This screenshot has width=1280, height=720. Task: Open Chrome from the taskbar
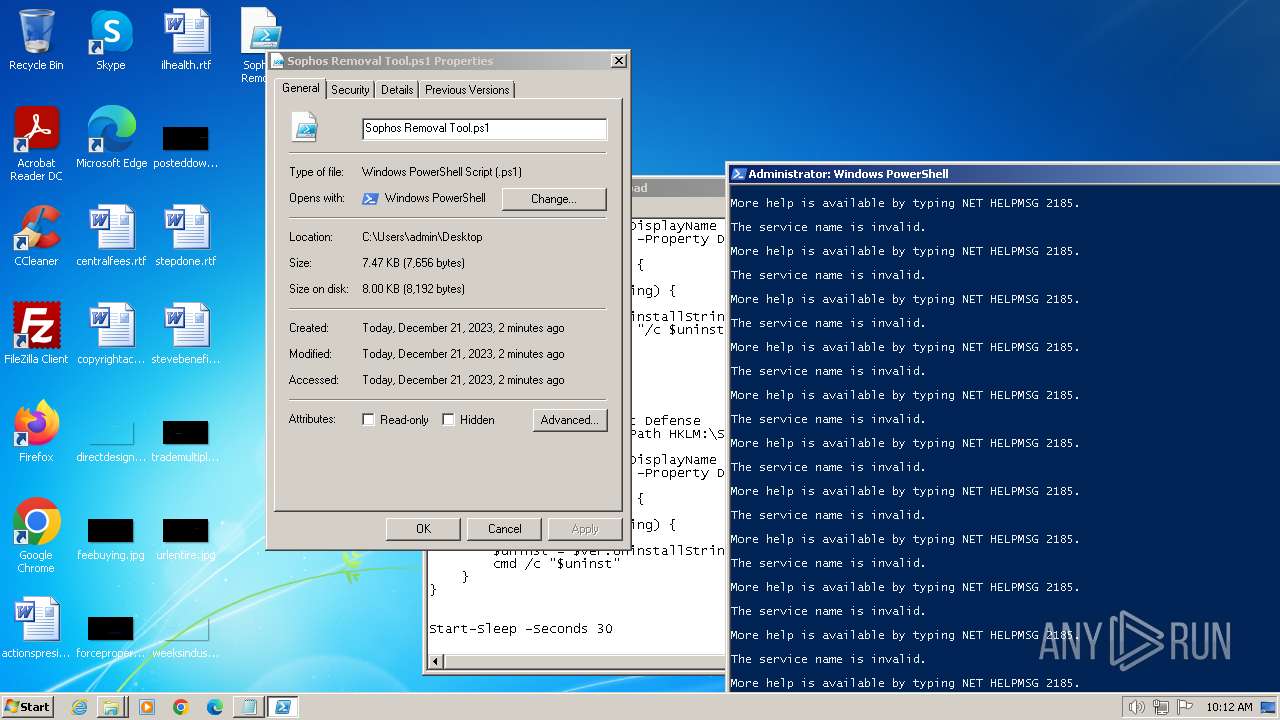coord(181,707)
